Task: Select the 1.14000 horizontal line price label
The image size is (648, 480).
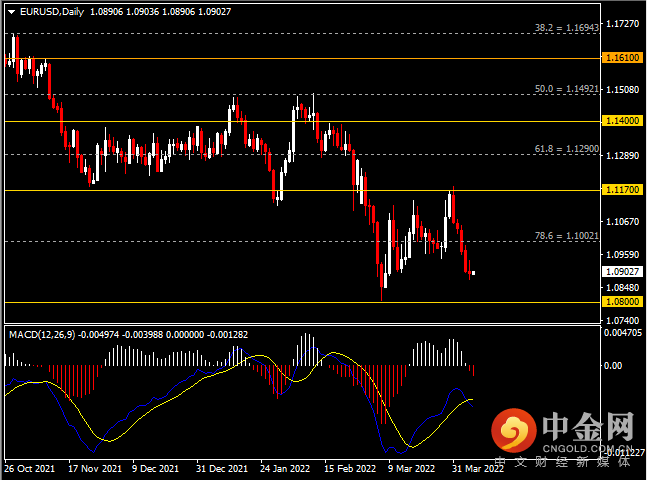Action: click(x=622, y=121)
